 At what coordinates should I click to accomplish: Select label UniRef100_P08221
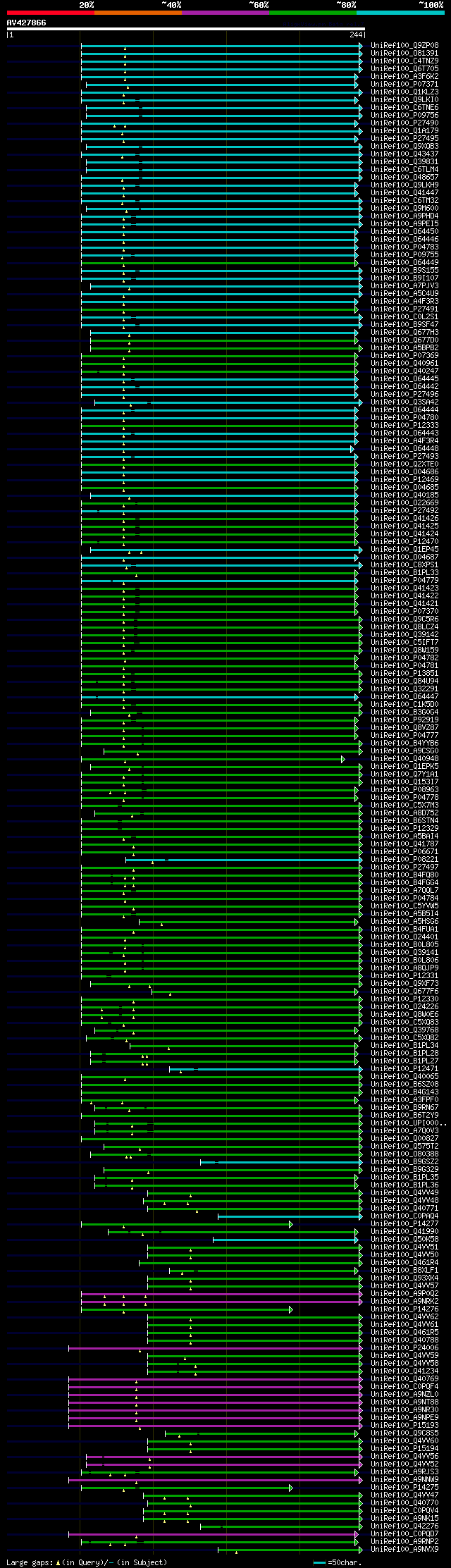pyautogui.click(x=404, y=860)
